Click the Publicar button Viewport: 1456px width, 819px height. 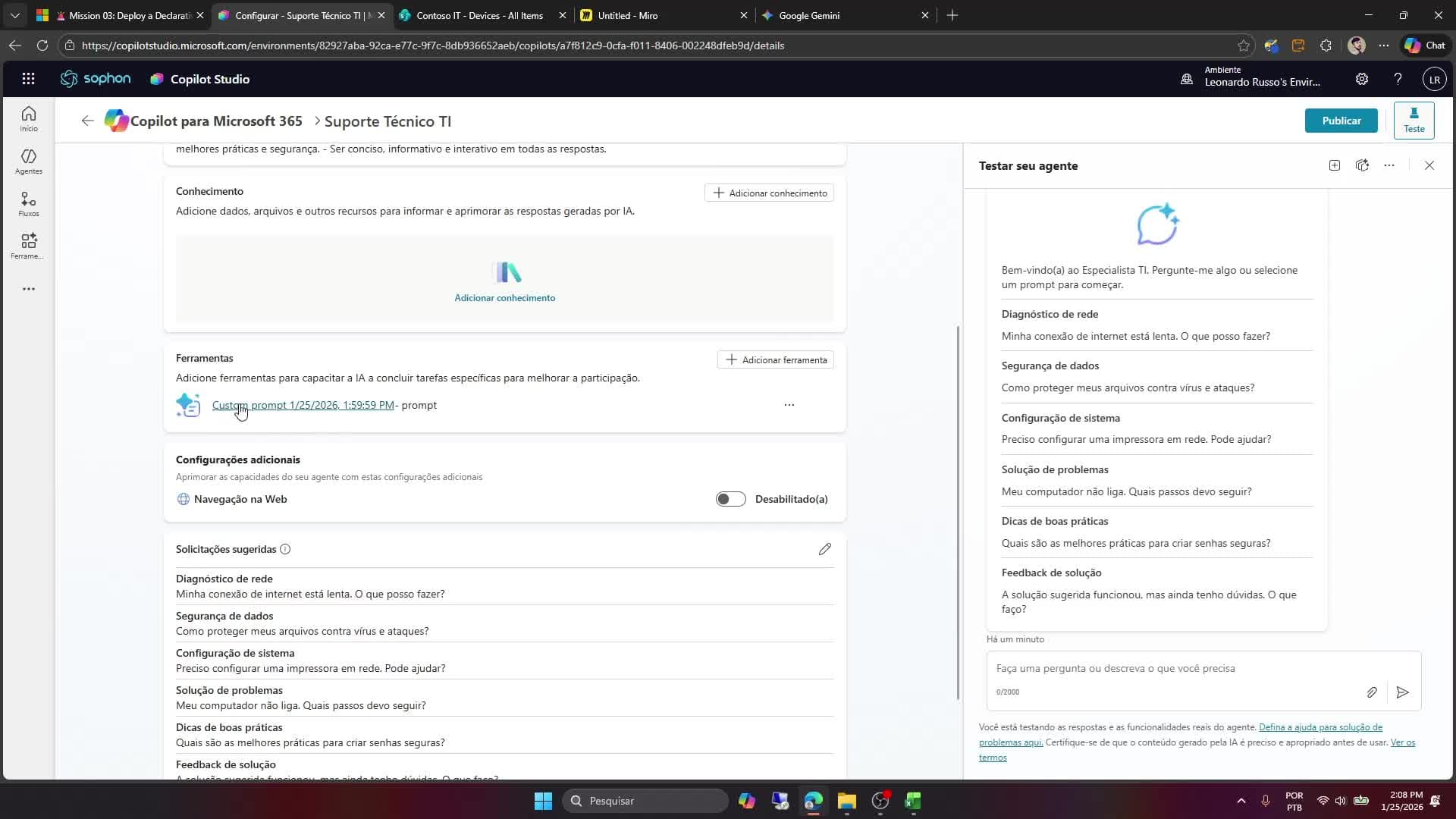pyautogui.click(x=1341, y=120)
